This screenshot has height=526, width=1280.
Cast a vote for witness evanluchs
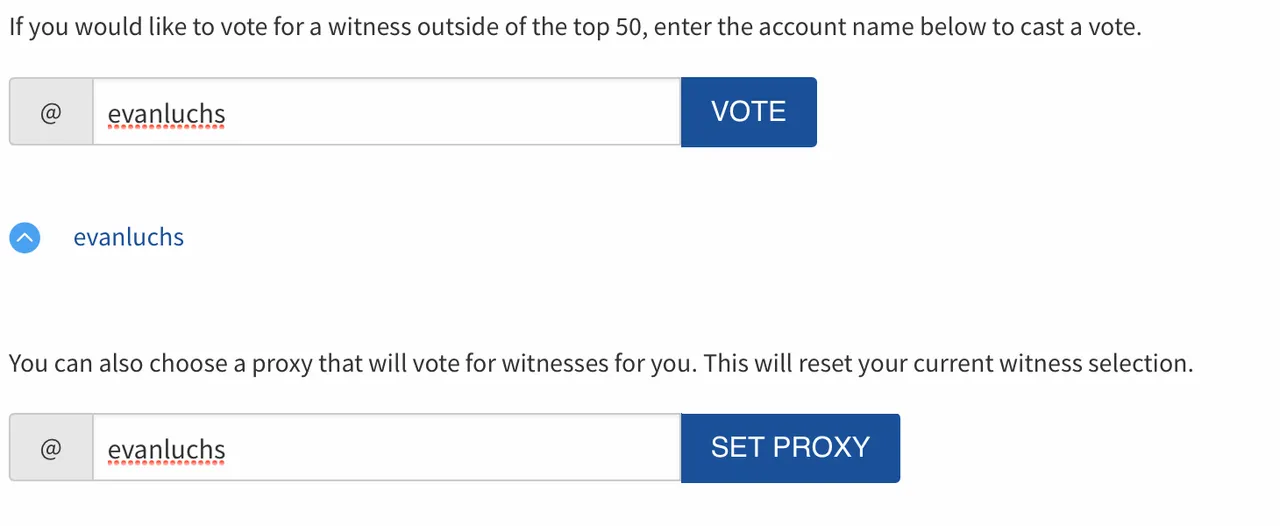[749, 112]
